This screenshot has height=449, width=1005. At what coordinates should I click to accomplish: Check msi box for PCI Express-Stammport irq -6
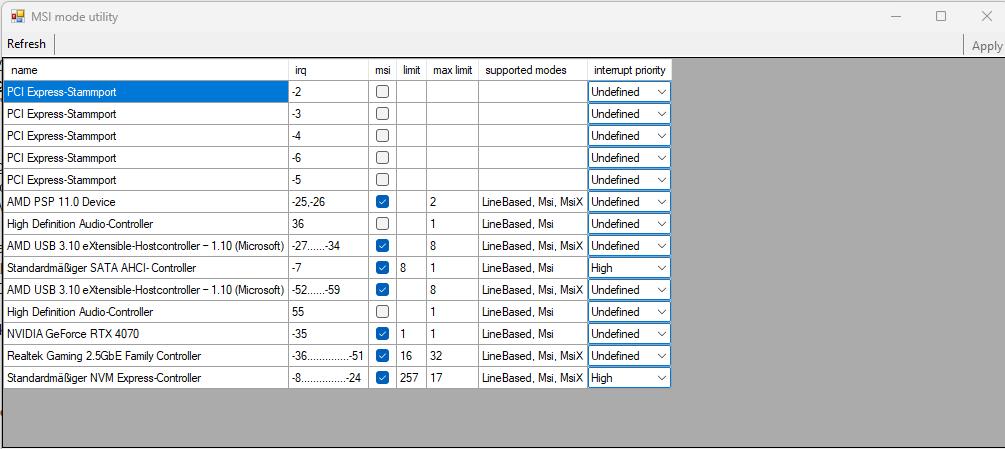click(382, 158)
